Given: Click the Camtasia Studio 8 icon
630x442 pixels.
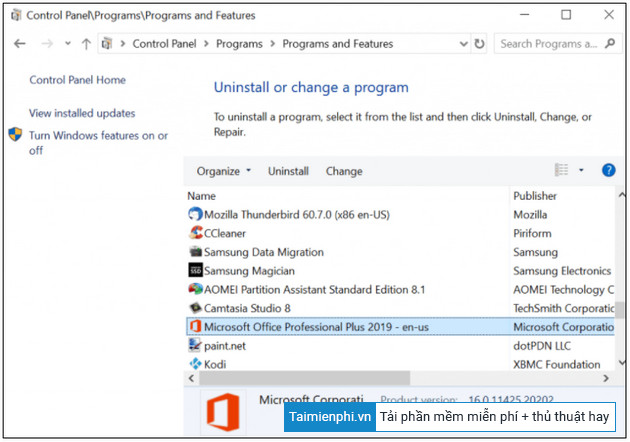Looking at the screenshot, I should 196,308.
